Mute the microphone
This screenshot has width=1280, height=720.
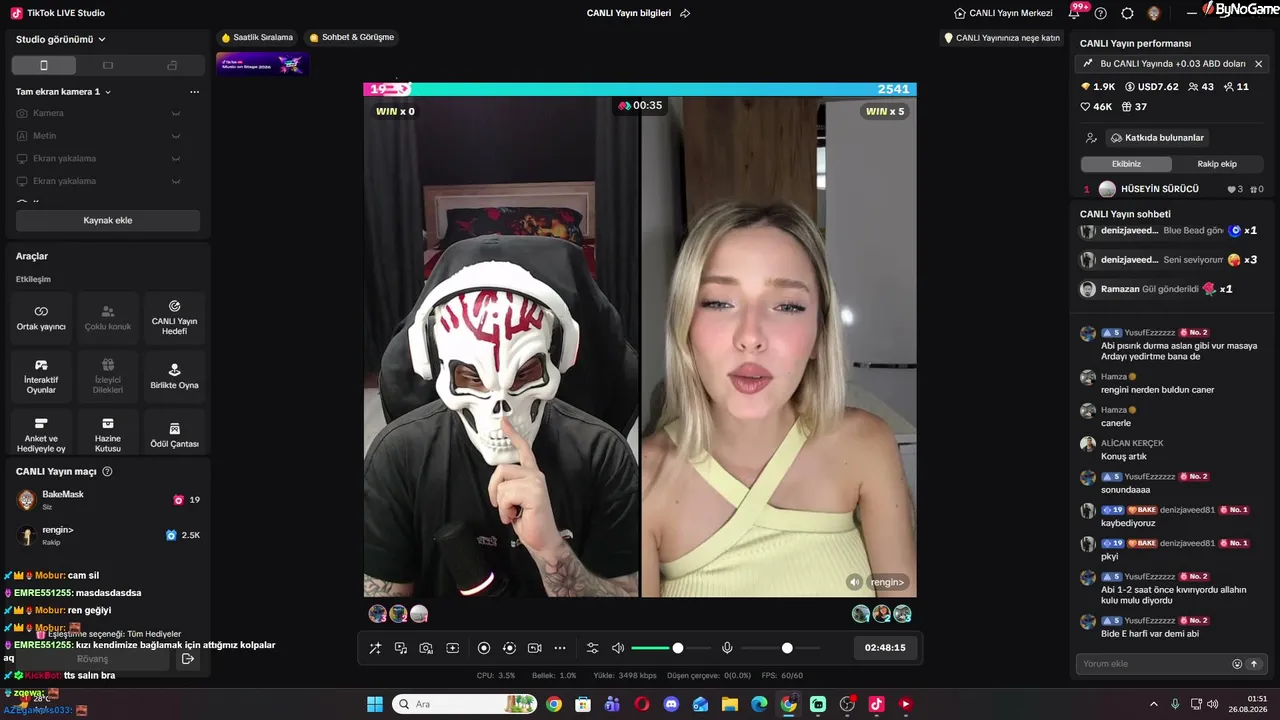tap(727, 648)
